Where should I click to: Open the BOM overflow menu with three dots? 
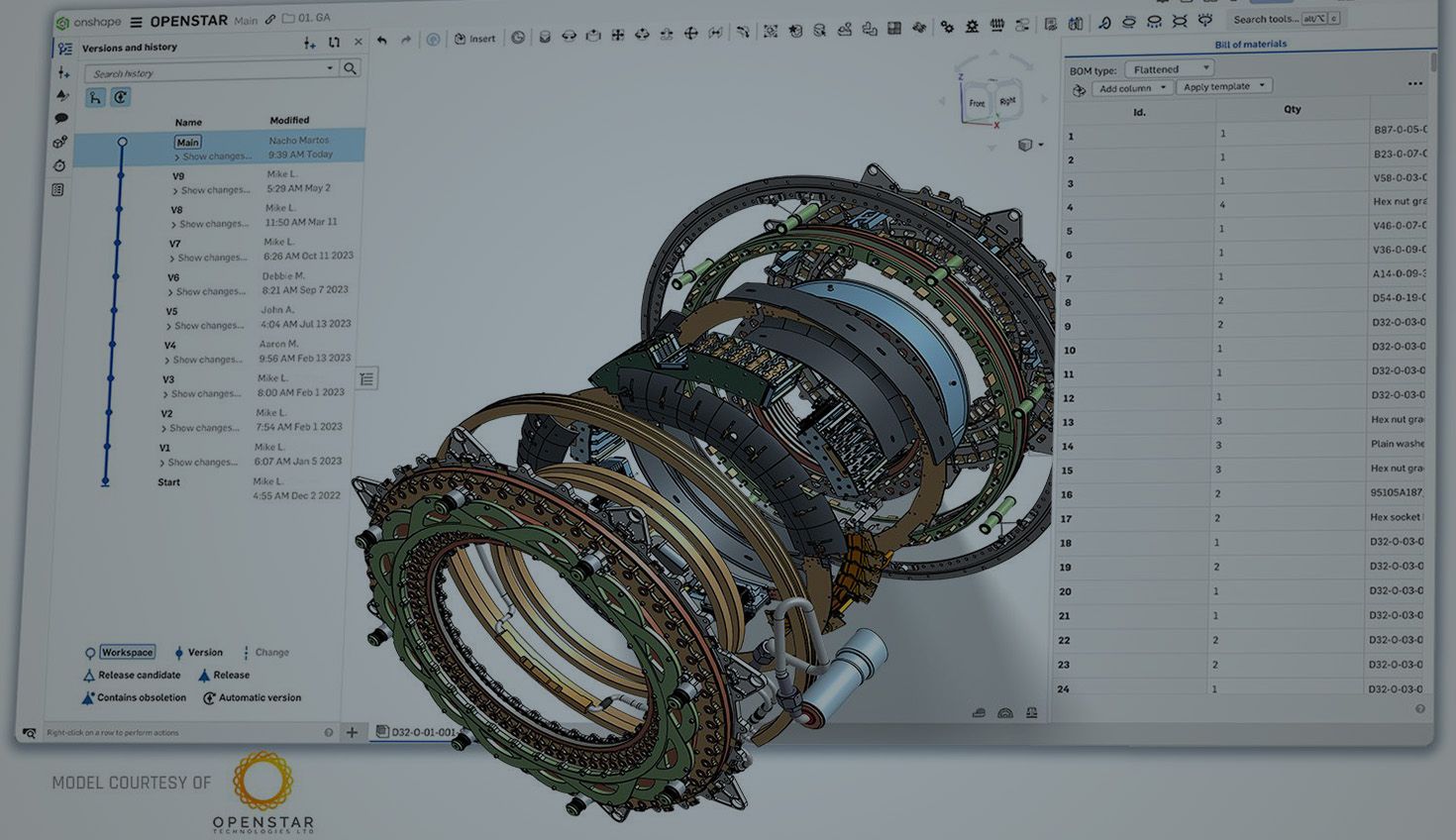[x=1415, y=83]
